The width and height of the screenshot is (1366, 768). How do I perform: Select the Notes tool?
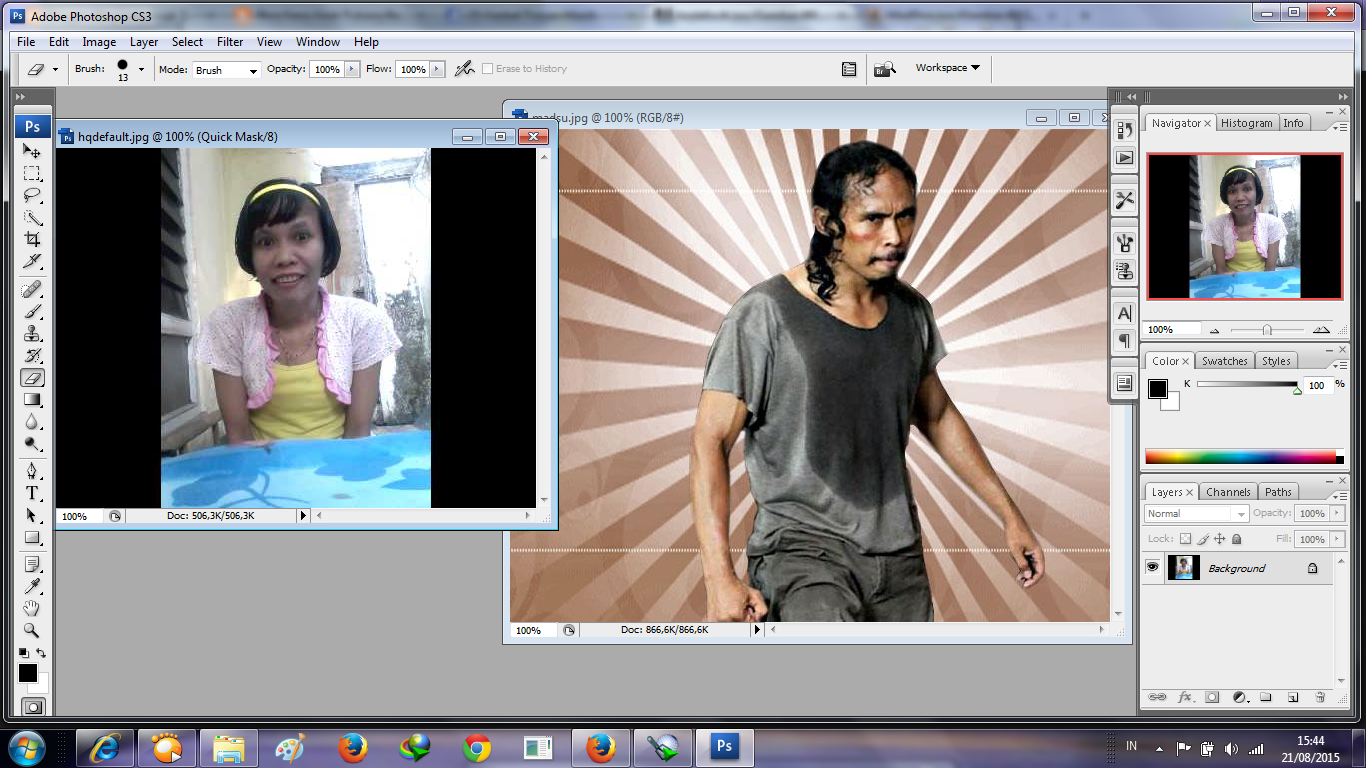pos(32,564)
